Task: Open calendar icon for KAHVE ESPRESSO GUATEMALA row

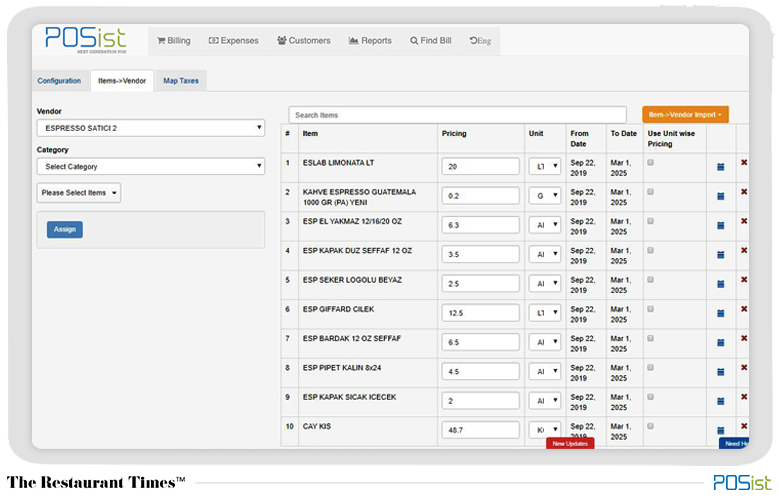Action: tap(720, 196)
